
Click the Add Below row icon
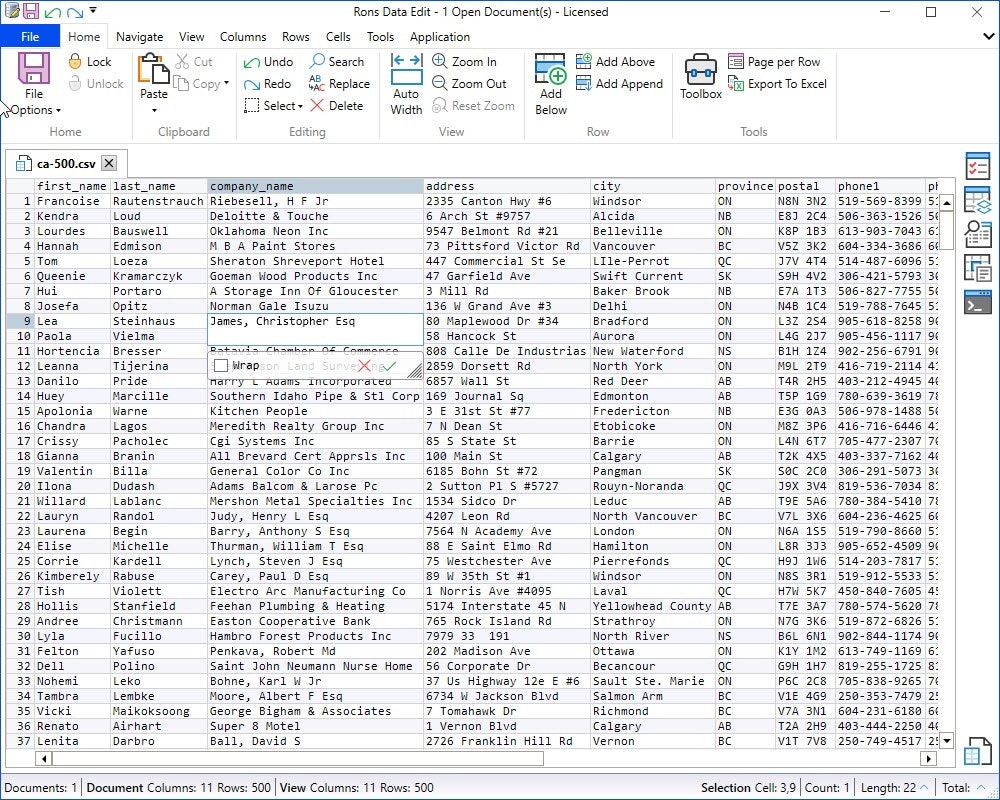click(x=550, y=69)
